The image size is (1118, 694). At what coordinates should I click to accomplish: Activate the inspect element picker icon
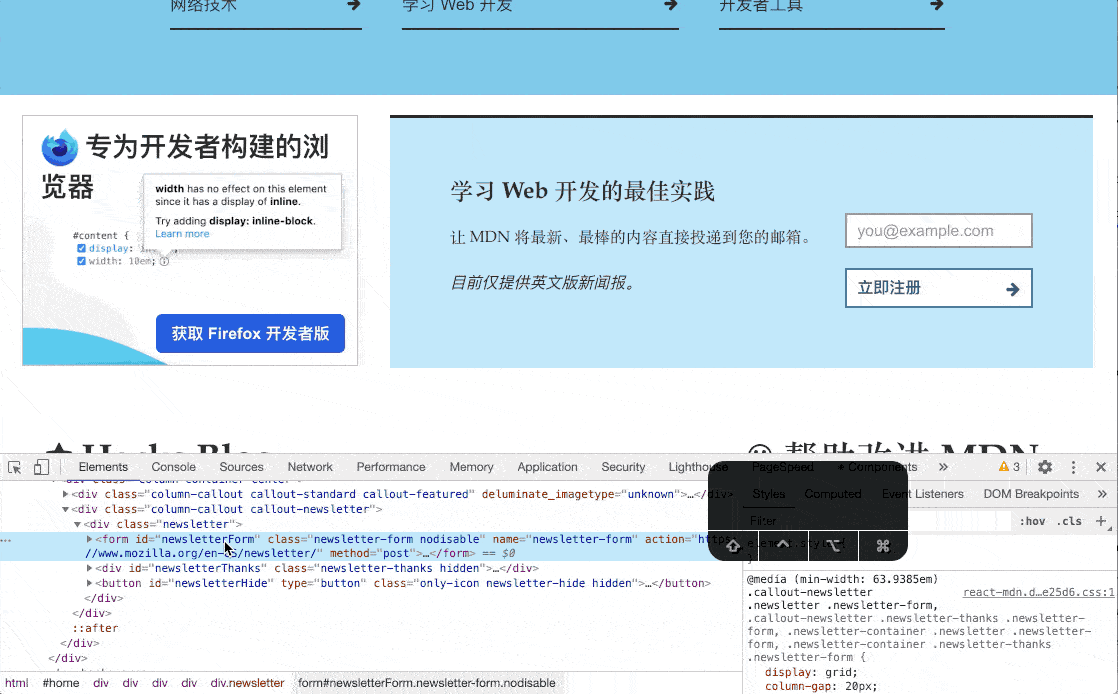(15, 467)
